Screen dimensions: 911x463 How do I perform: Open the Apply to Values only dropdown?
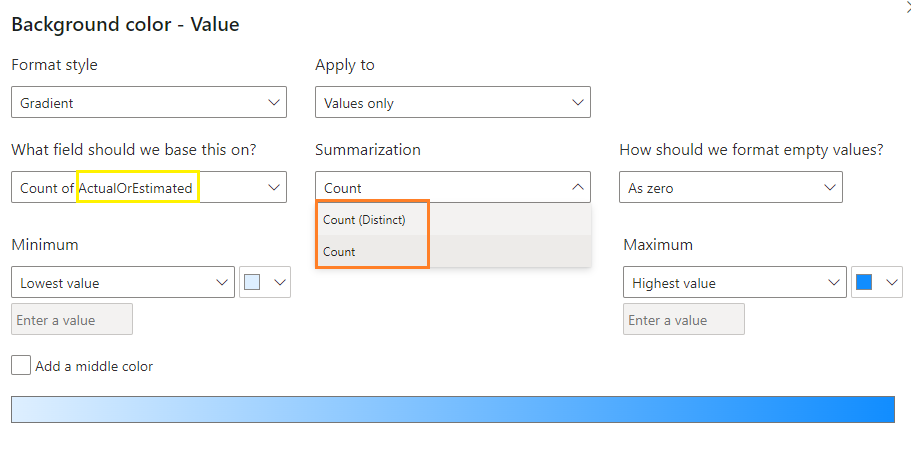point(453,102)
